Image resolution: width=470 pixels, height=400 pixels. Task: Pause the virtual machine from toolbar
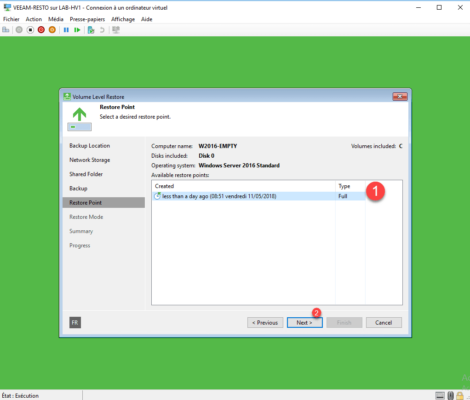coord(66,30)
